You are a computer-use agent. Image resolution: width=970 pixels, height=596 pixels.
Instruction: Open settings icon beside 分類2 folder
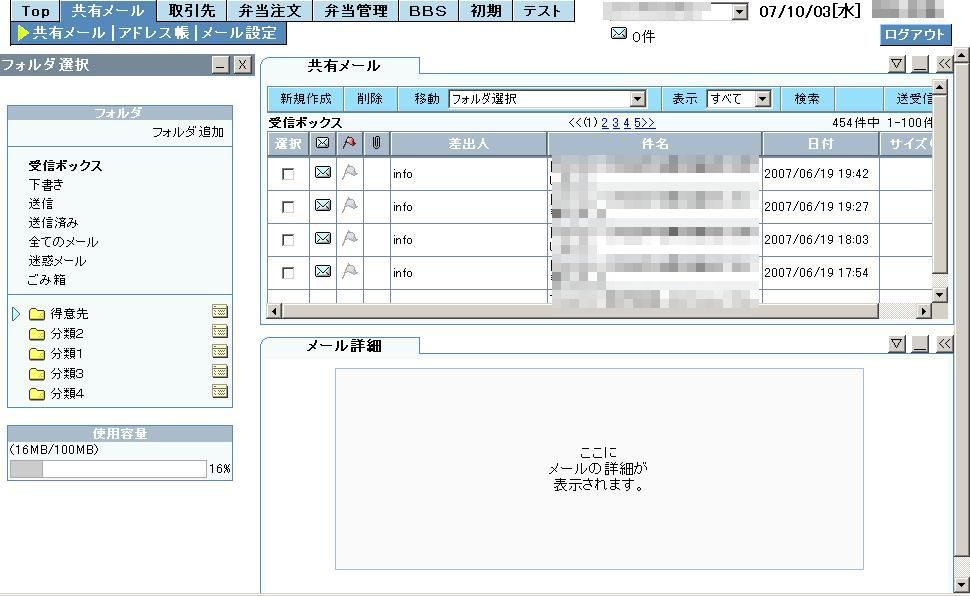click(220, 331)
